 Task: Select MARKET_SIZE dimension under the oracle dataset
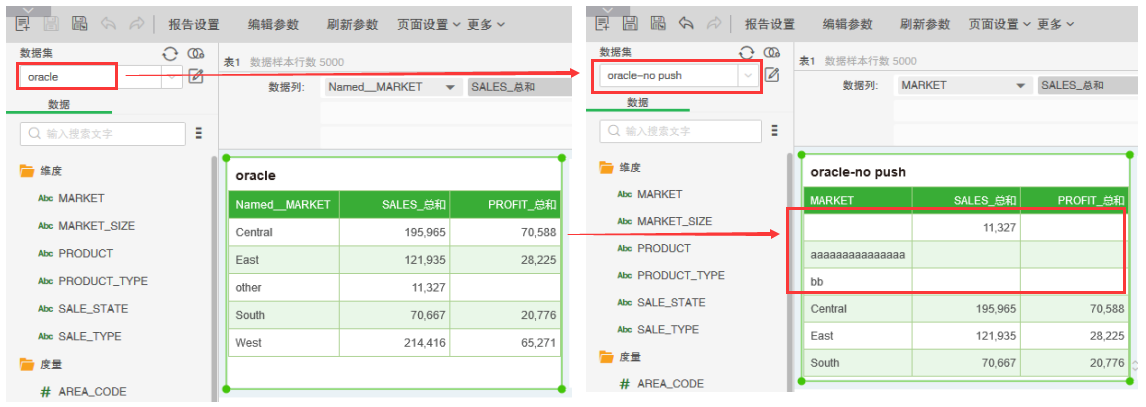pos(96,226)
